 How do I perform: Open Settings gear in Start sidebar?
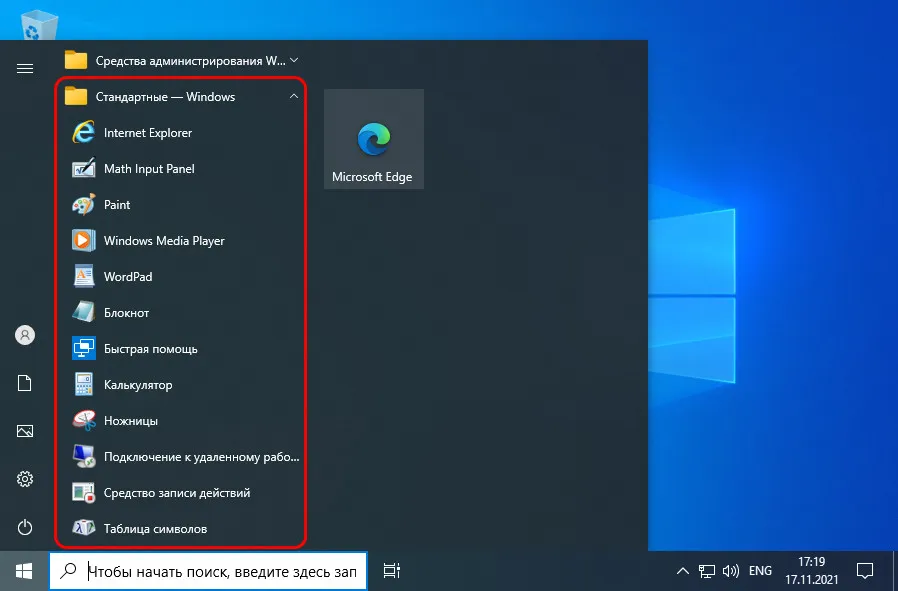tap(25, 479)
